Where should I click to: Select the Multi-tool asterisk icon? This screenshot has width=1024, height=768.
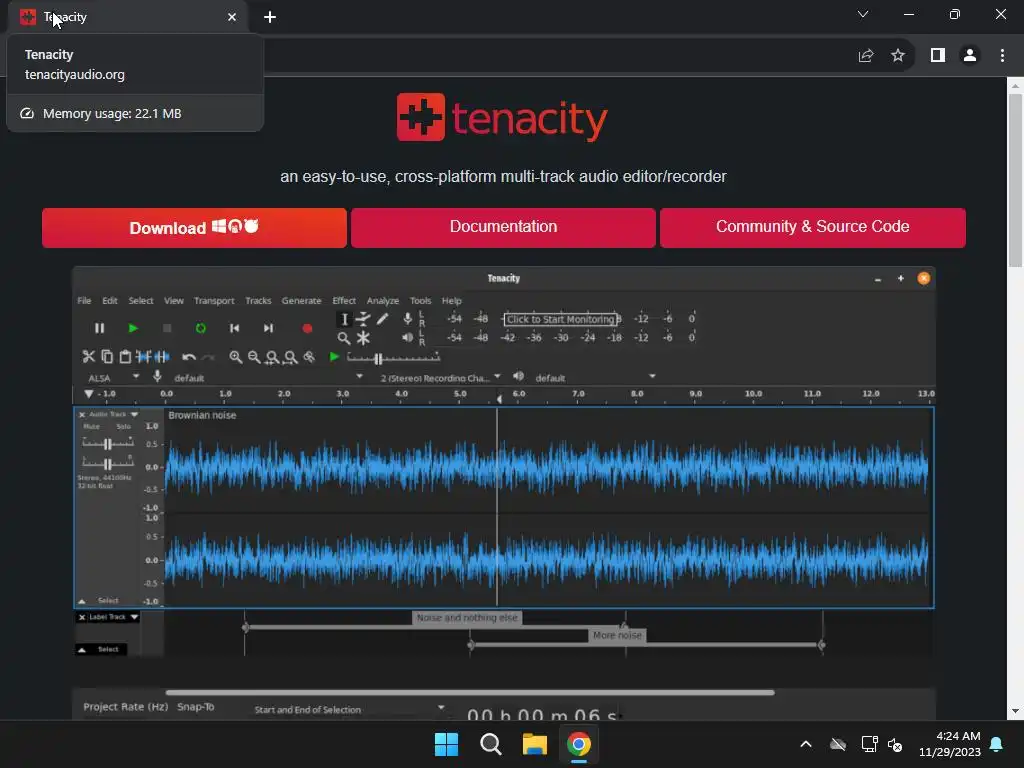point(363,338)
